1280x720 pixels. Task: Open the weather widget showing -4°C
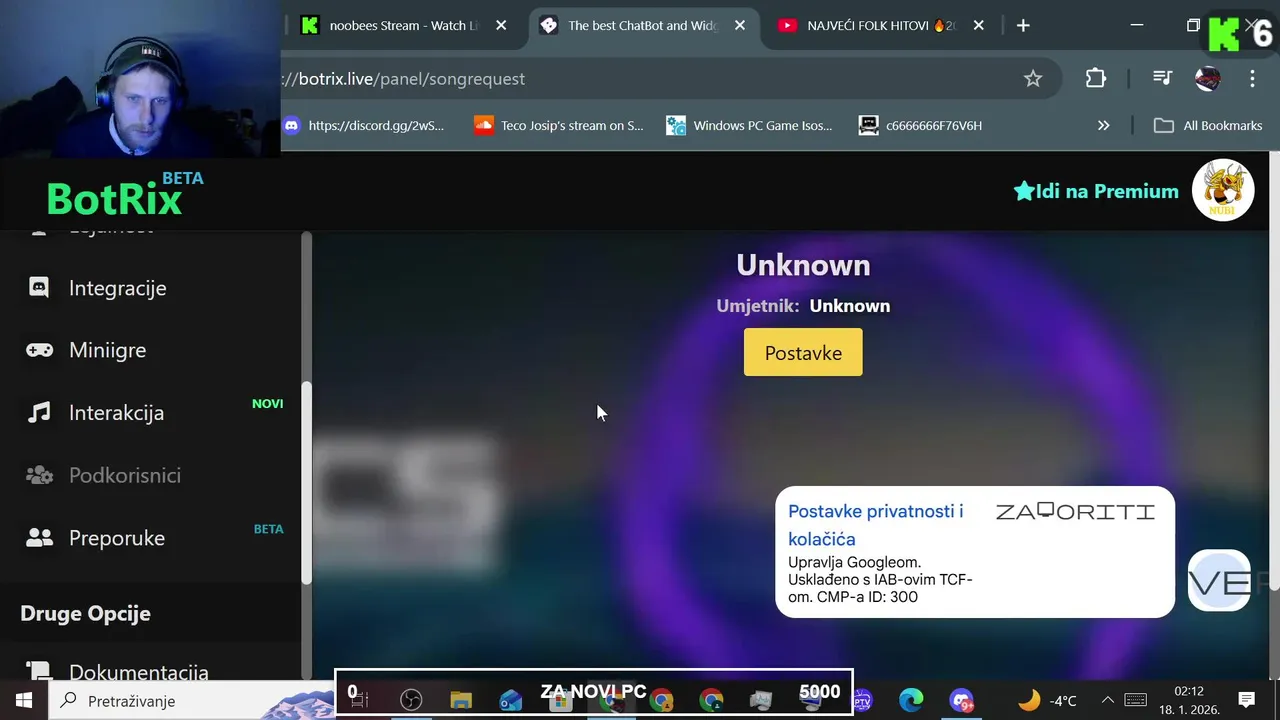pyautogui.click(x=1047, y=700)
